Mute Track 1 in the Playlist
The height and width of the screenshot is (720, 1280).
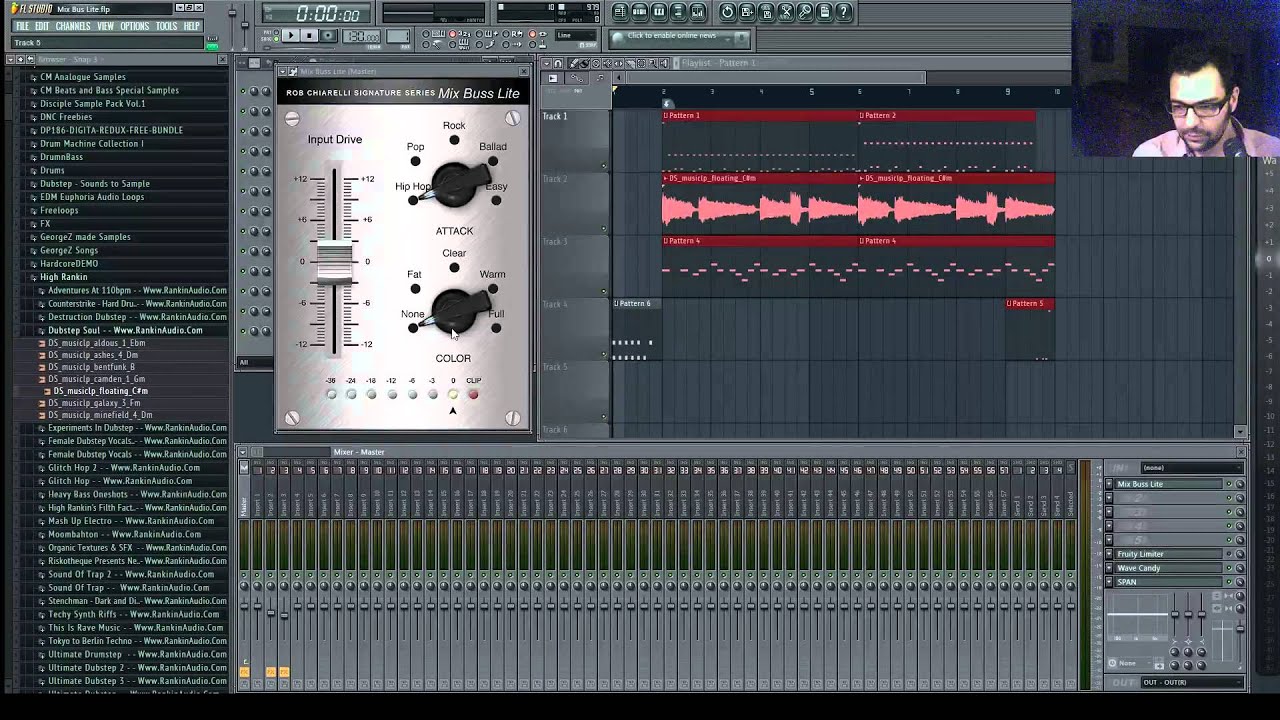pyautogui.click(x=604, y=165)
